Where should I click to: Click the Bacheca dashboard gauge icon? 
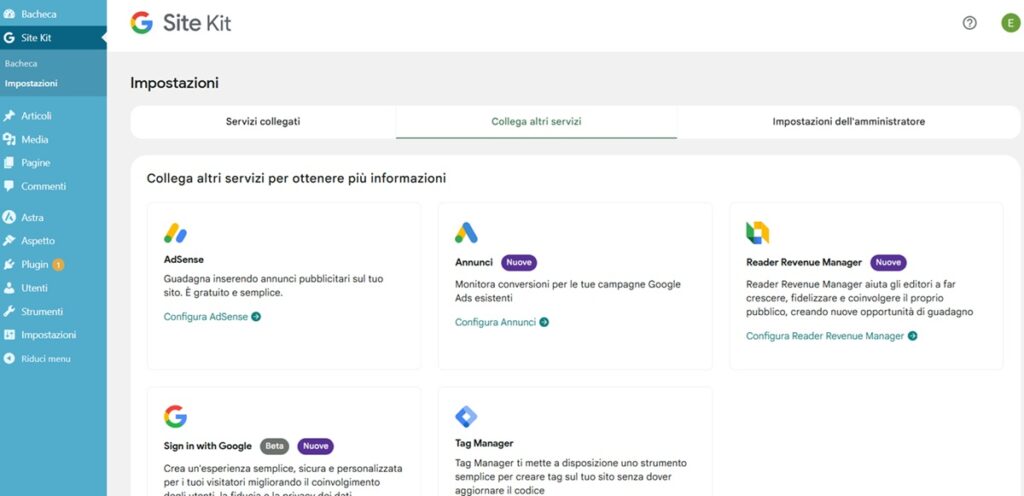click(9, 14)
